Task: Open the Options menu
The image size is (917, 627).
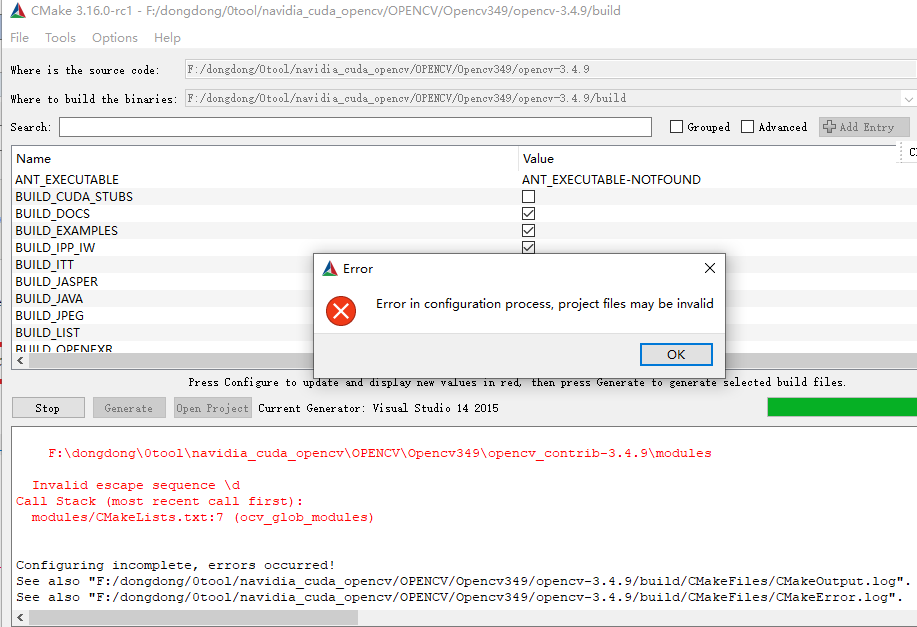Action: pyautogui.click(x=115, y=37)
